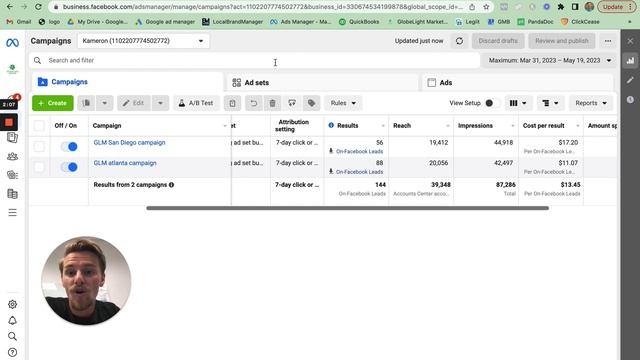Open GLM San Diego campaign link
640x360 pixels.
pos(129,142)
